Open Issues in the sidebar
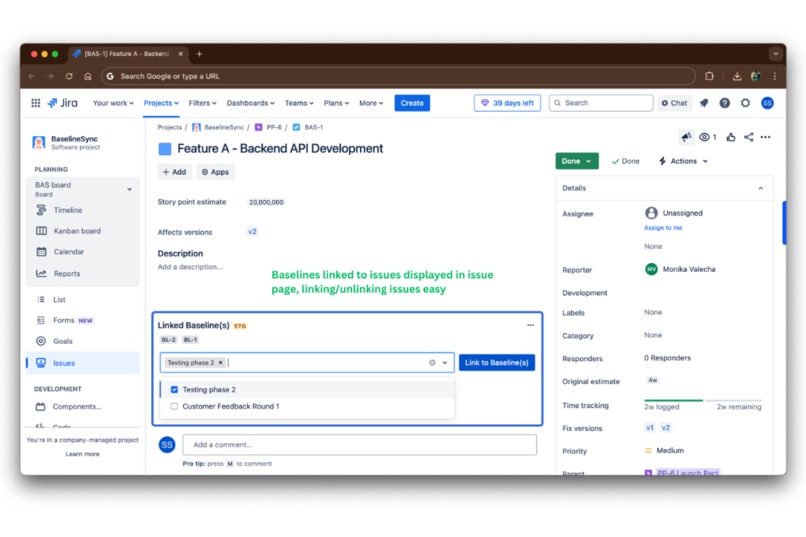This screenshot has height=537, width=806. (x=82, y=363)
